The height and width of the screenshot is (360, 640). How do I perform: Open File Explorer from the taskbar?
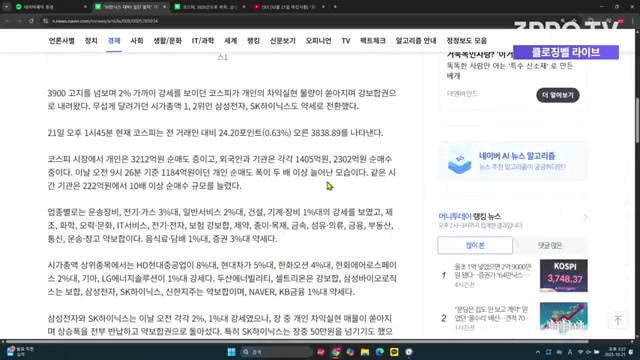365,352
